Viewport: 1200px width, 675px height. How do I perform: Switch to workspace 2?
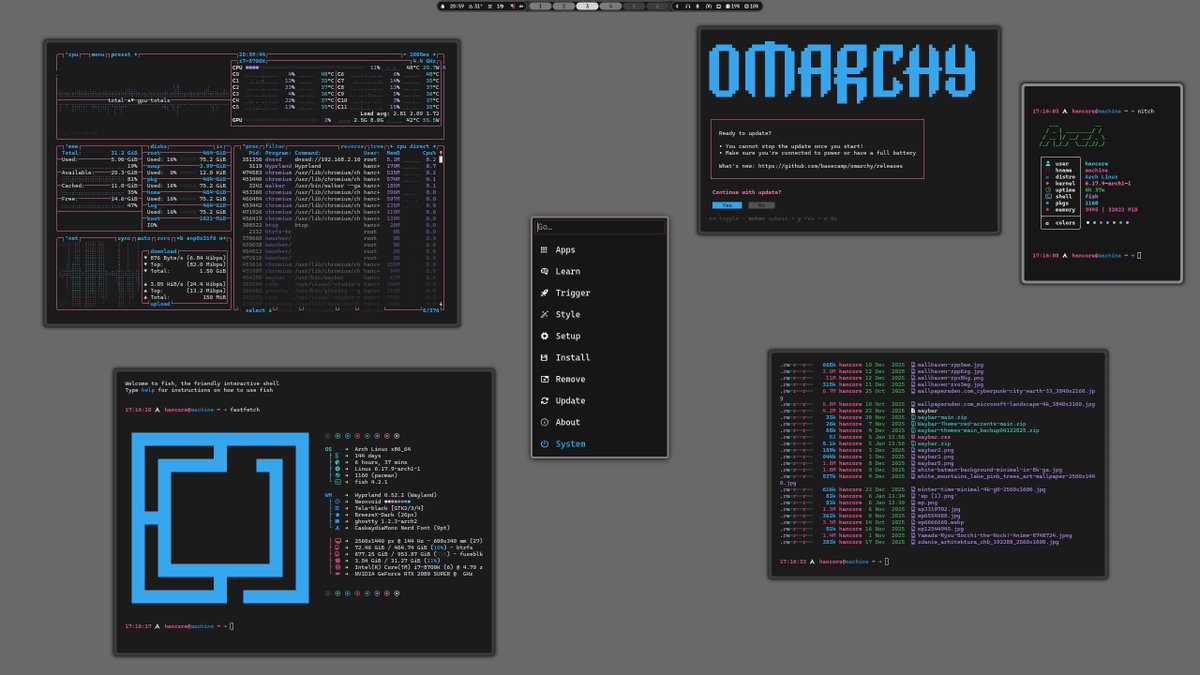[x=564, y=6]
